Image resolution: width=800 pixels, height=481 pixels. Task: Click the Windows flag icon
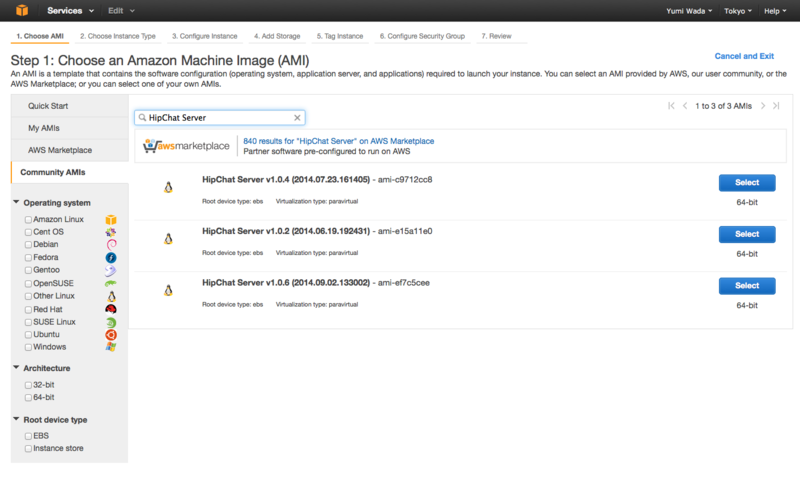pyautogui.click(x=111, y=347)
